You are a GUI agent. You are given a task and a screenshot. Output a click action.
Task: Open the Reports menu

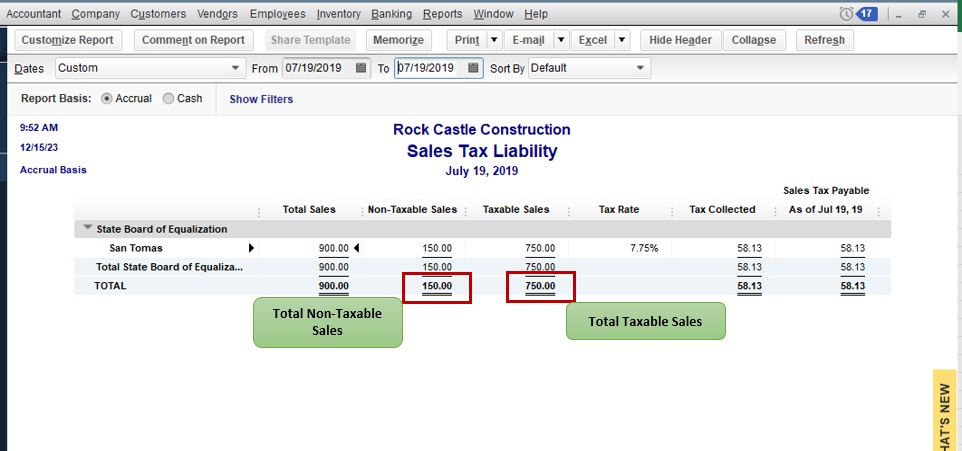[x=443, y=13]
